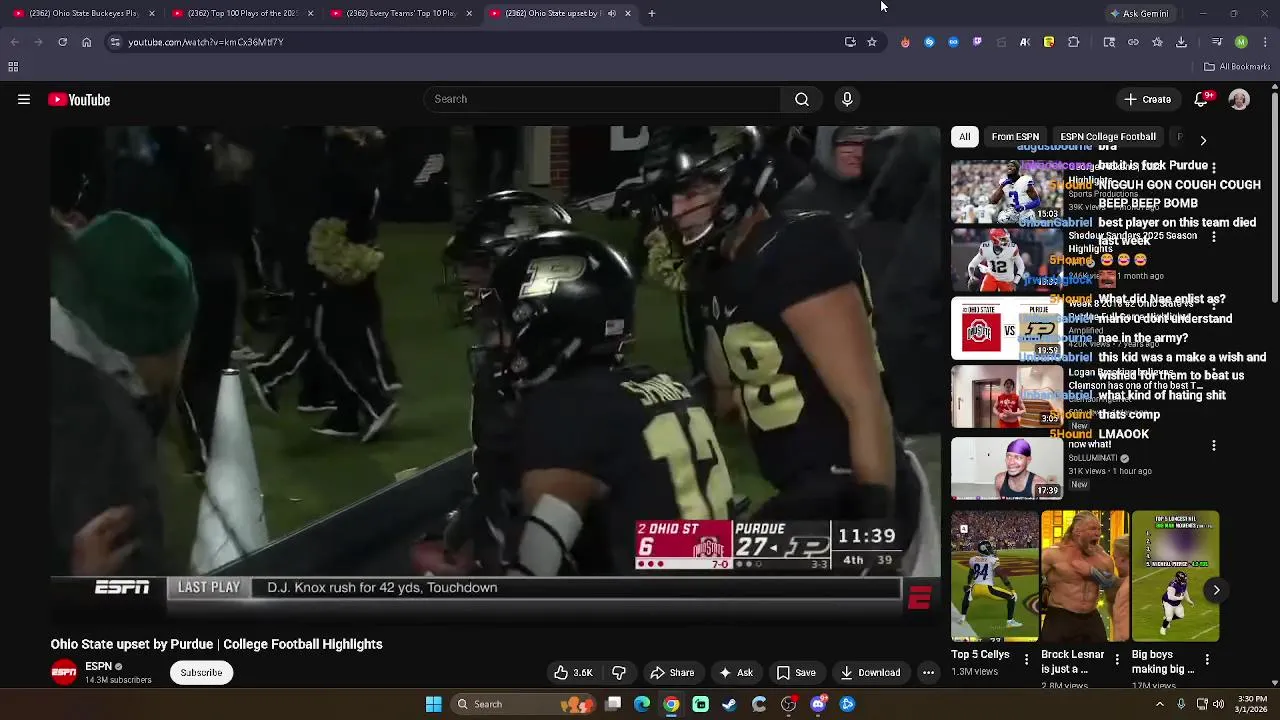Open more actions ellipsis under video
Screen dimensions: 1280x720
928,673
